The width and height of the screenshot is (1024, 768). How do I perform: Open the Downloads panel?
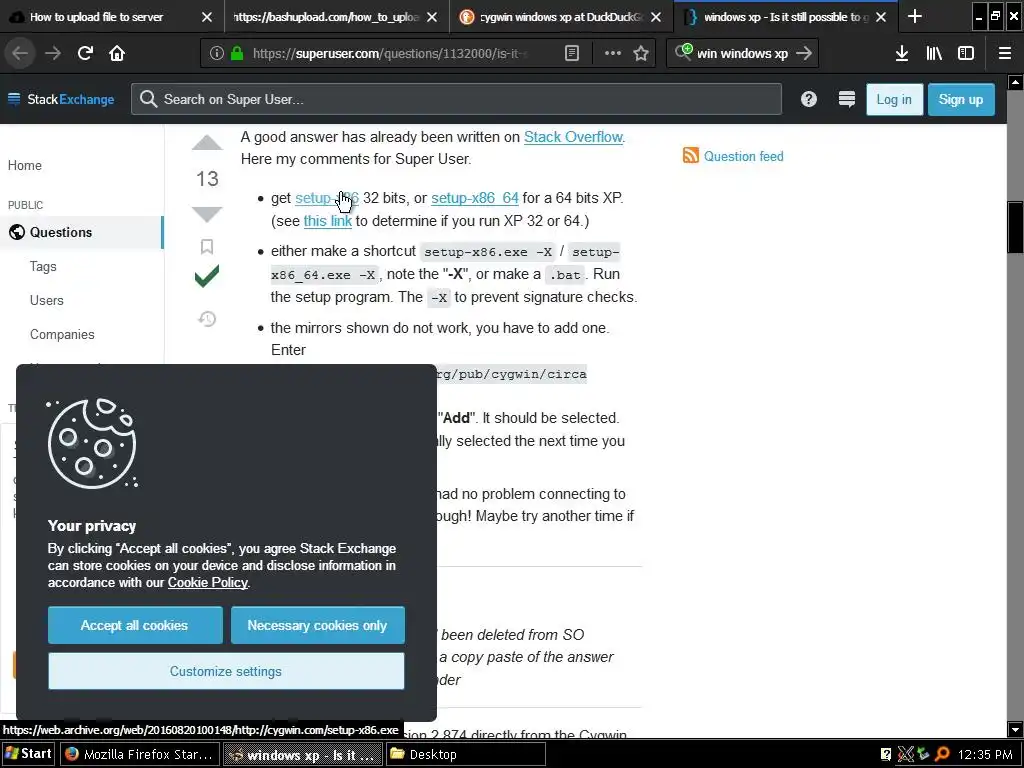click(x=902, y=54)
